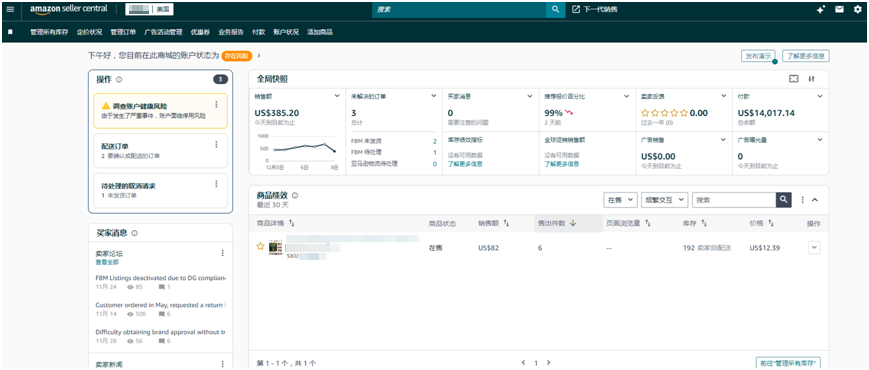The width and height of the screenshot is (869, 370).
Task: Click warning triangle on account health card
Action: pos(105,105)
